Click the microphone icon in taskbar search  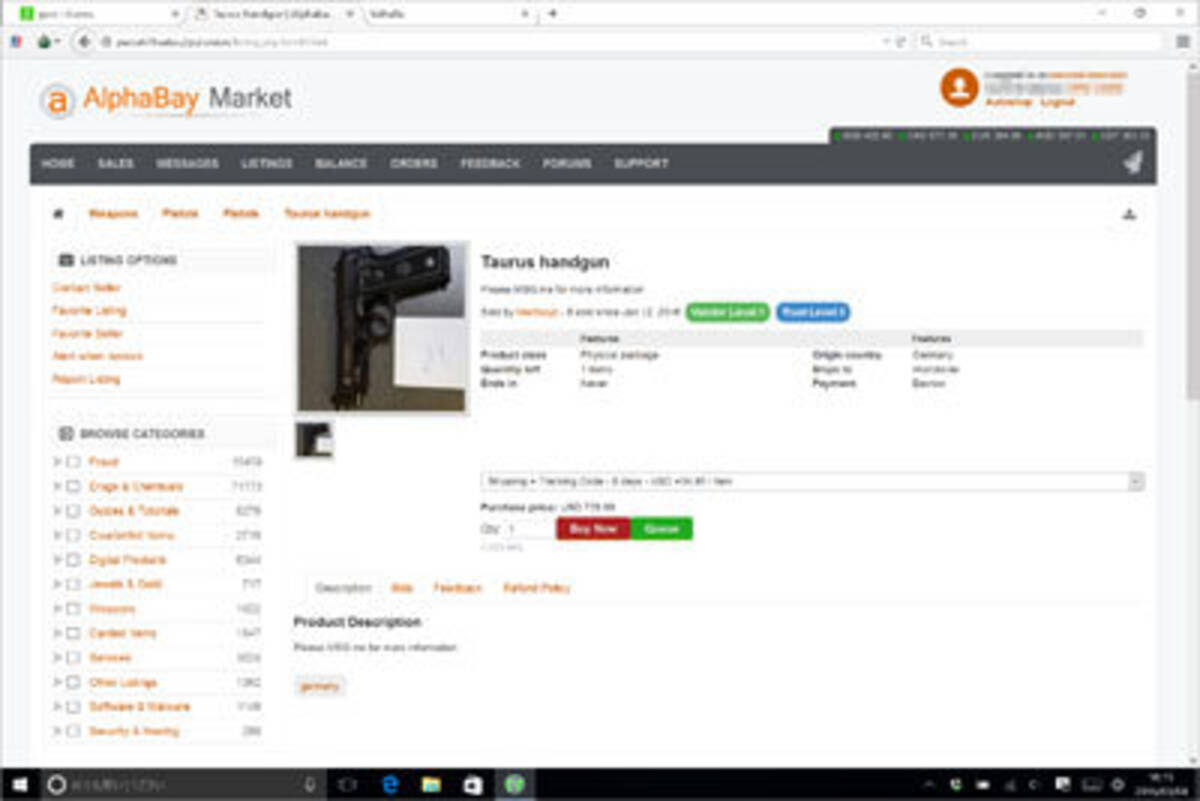[x=311, y=785]
